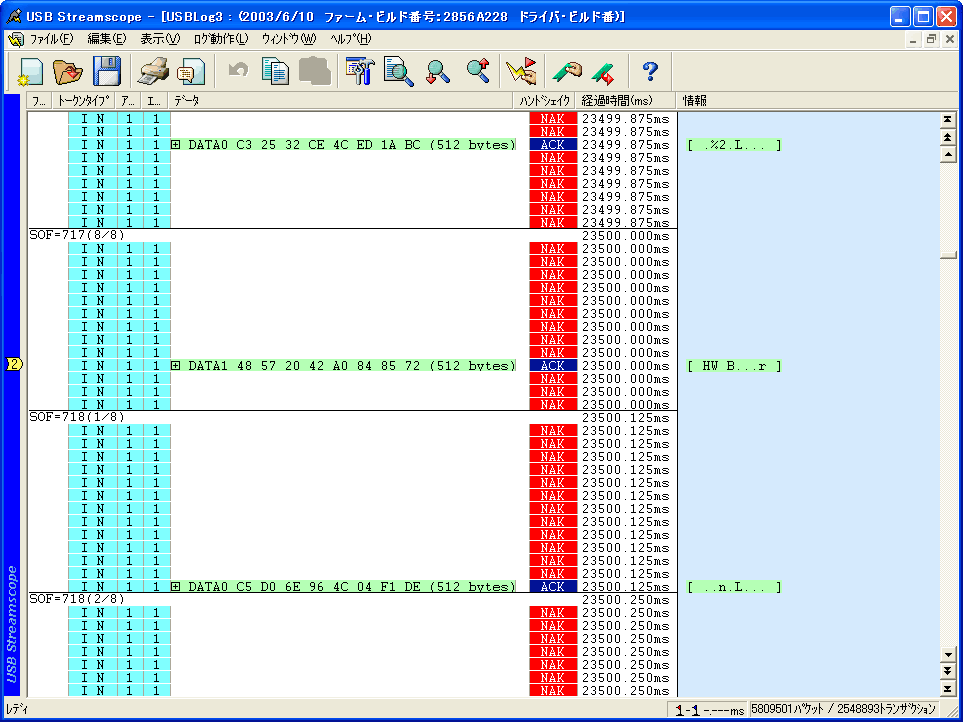The height and width of the screenshot is (722, 963).
Task: Click the packet count status bar entry
Action: (x=844, y=709)
